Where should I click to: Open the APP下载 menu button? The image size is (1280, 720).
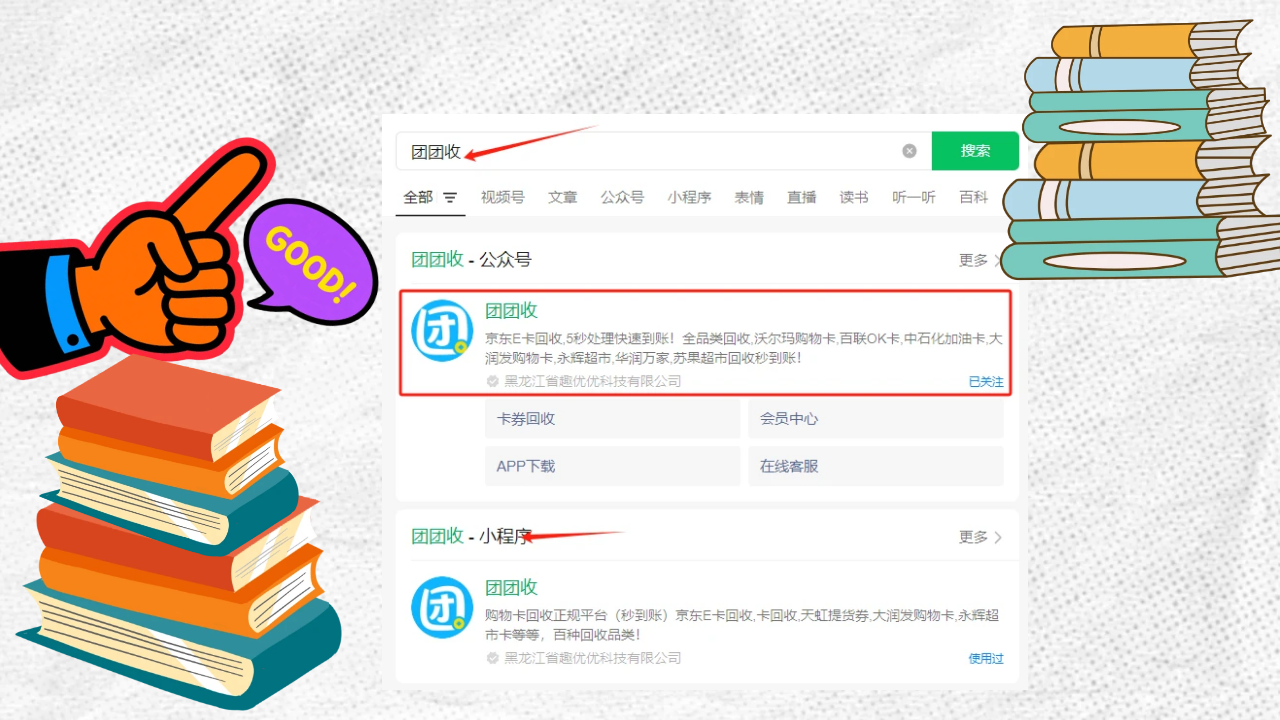tap(612, 467)
